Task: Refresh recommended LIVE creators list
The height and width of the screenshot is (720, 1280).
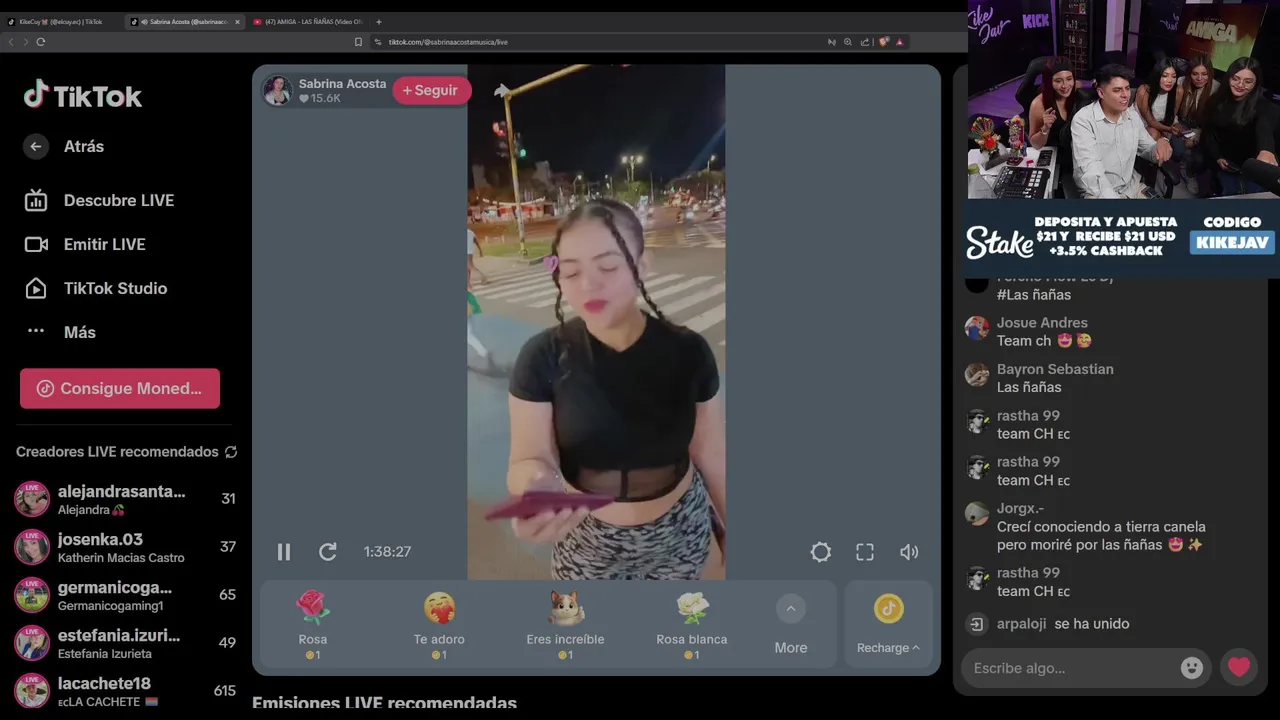Action: click(231, 452)
